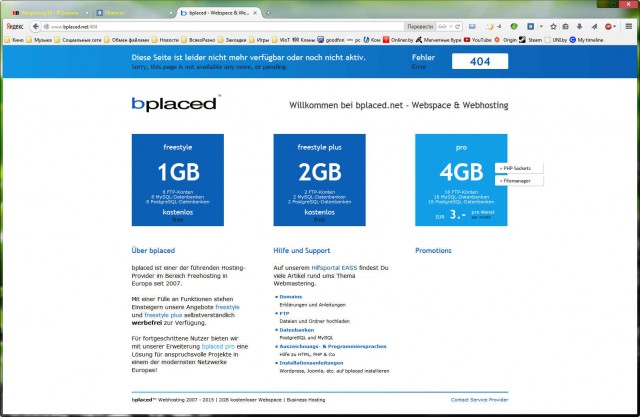The image size is (640, 417).
Task: Open the Onliner.by bookmark
Action: coord(398,40)
